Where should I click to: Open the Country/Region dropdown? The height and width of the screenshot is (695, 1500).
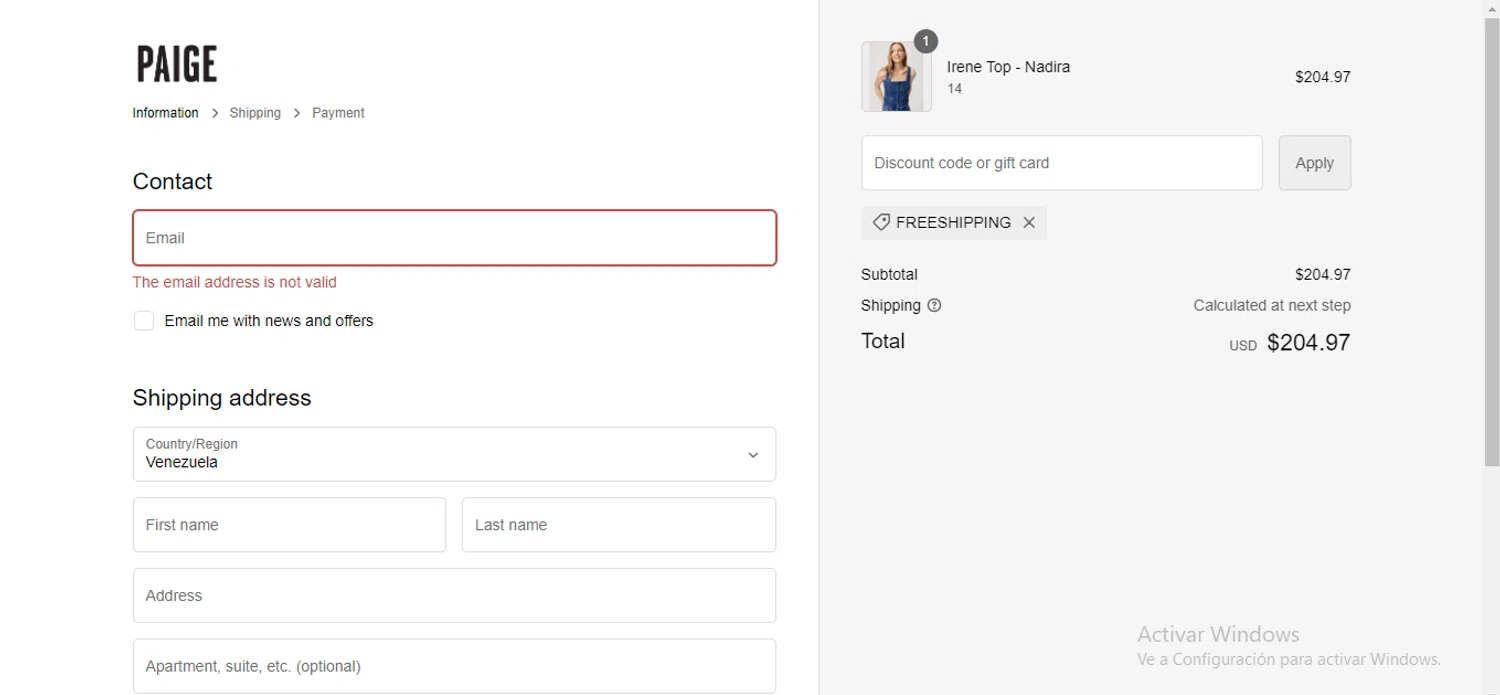click(454, 454)
